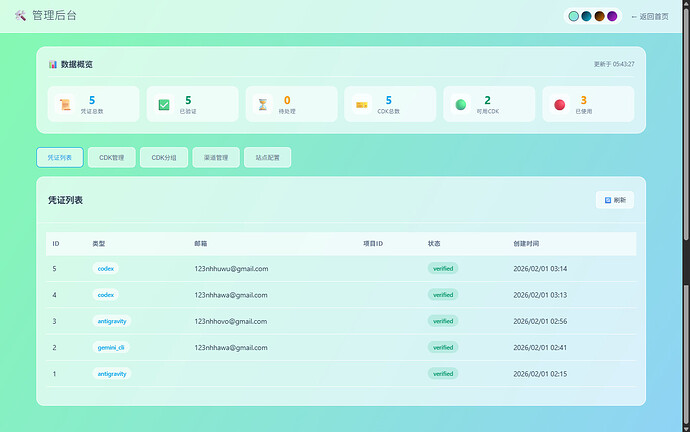This screenshot has height=432, width=690.
Task: Click the 邮箱 column header
Action: (x=201, y=244)
